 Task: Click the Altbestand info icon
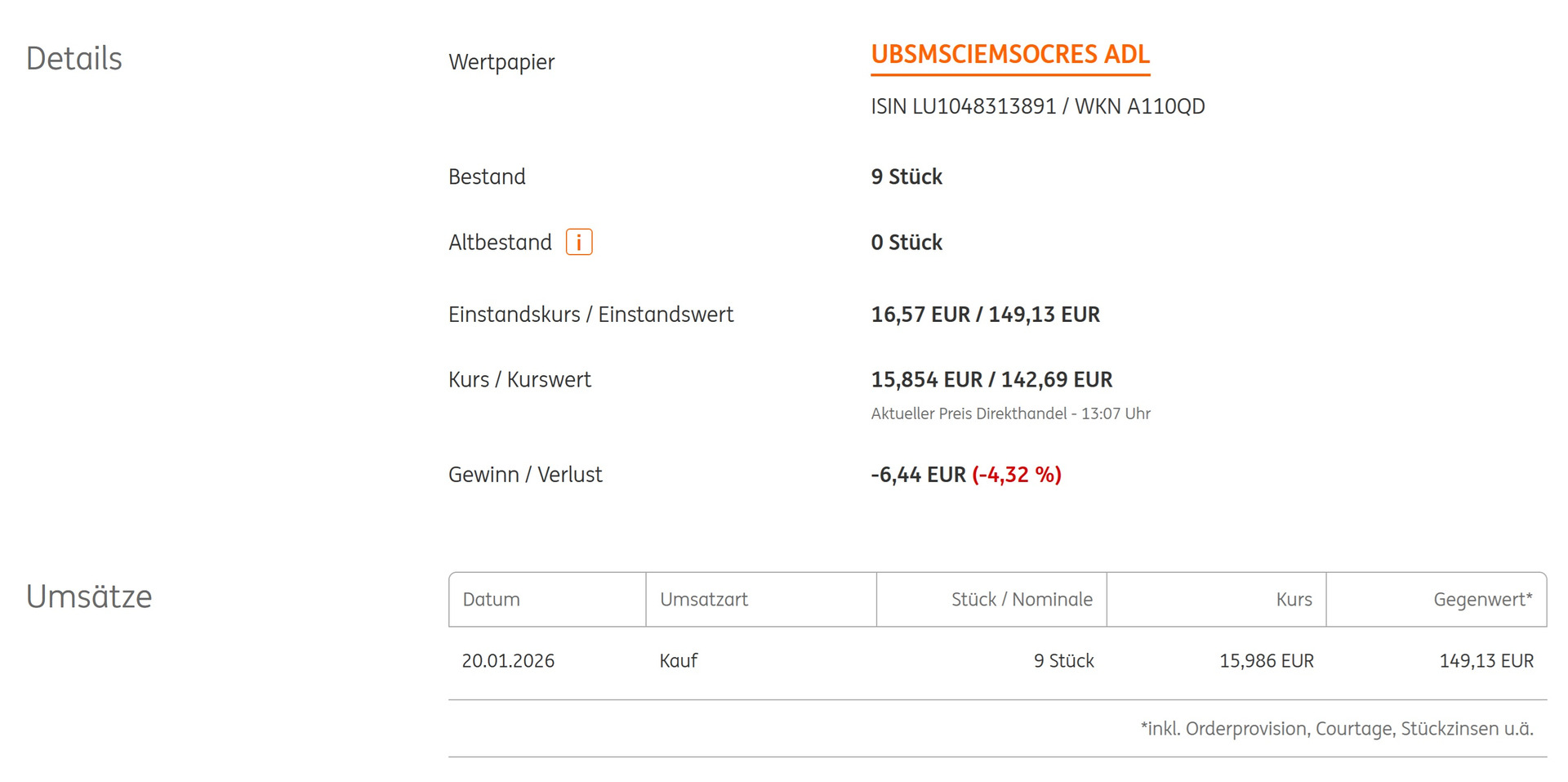[579, 243]
